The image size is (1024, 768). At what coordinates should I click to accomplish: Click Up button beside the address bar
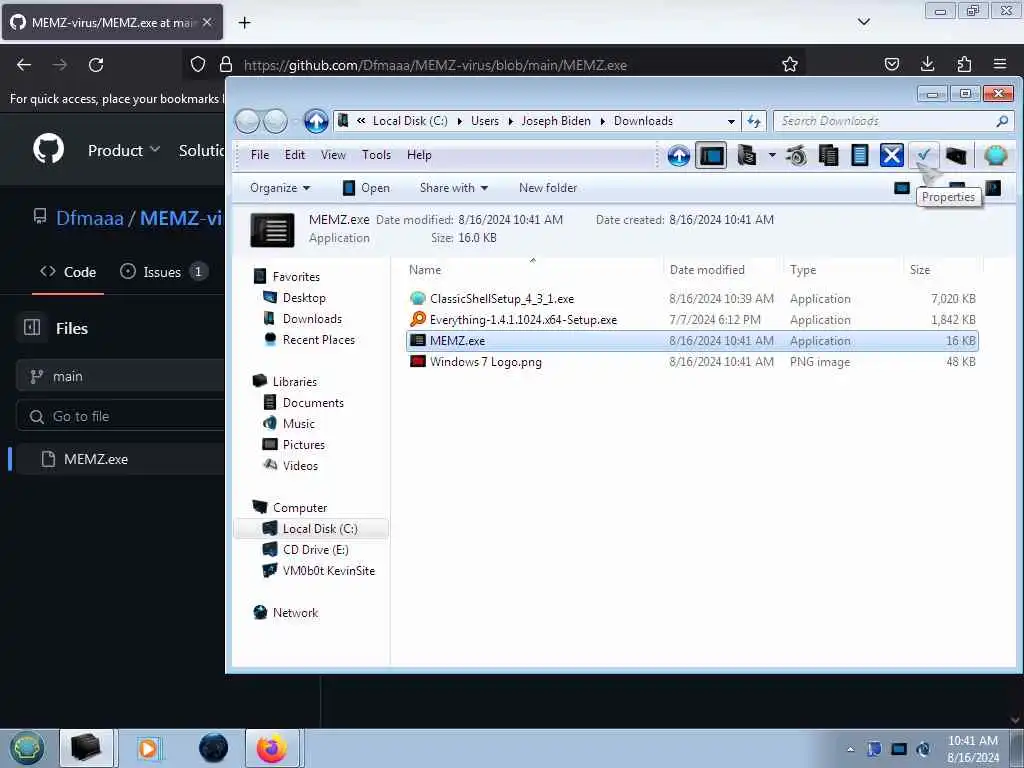pyautogui.click(x=316, y=121)
